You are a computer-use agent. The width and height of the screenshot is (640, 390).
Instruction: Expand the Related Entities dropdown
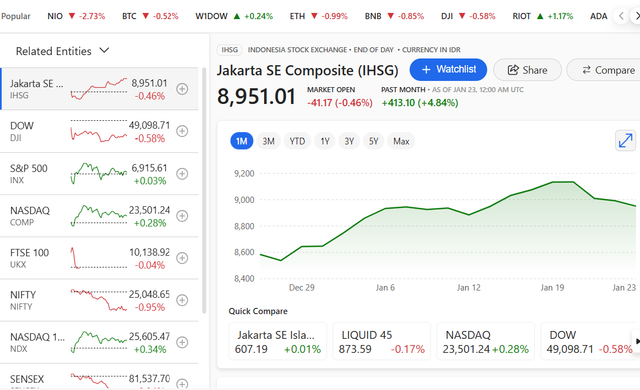tap(62, 51)
